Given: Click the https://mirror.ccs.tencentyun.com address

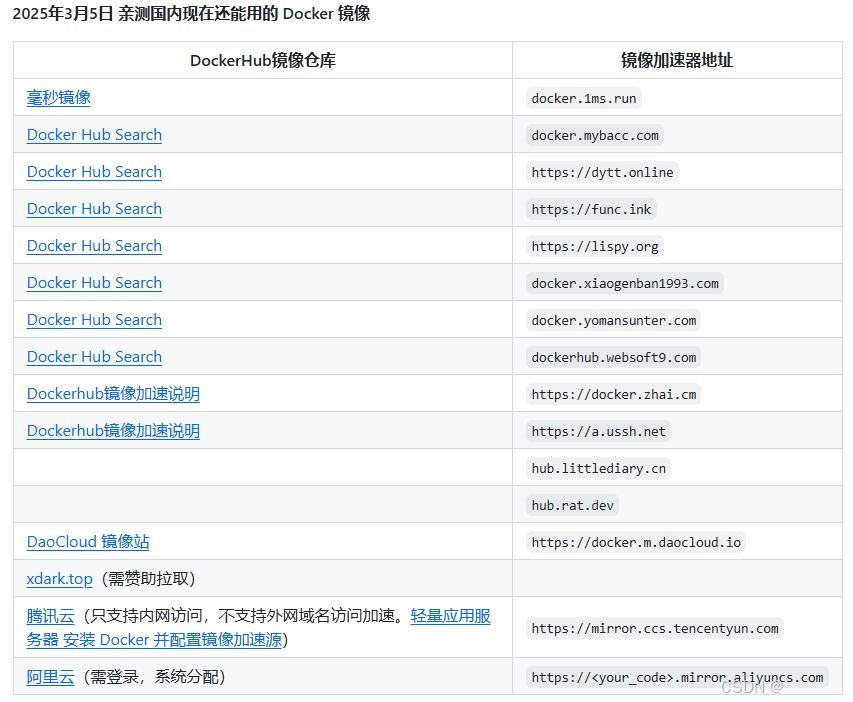Looking at the screenshot, I should click(x=654, y=628).
